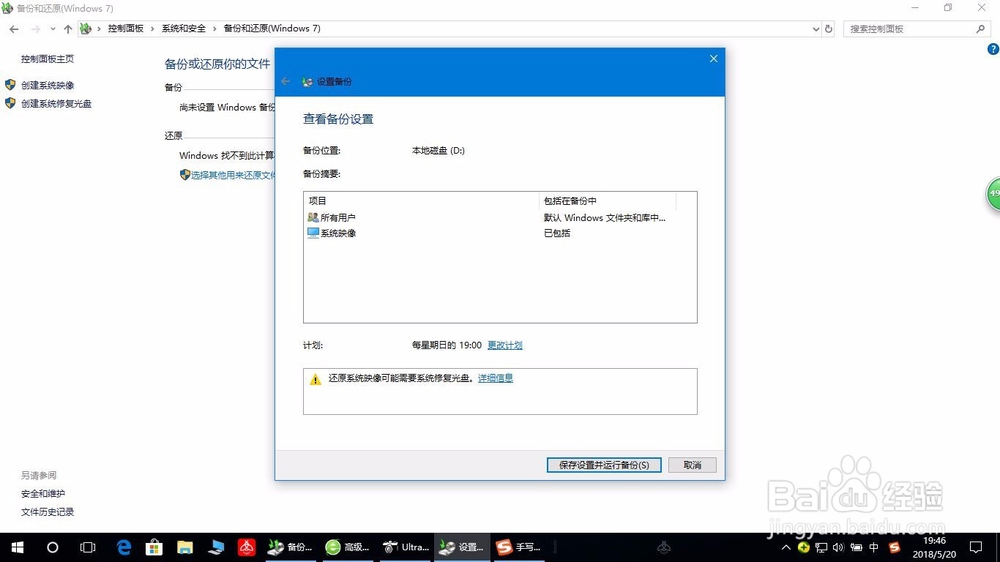1000x562 pixels.
Task: Open the Action Center notification icon
Action: click(x=976, y=547)
